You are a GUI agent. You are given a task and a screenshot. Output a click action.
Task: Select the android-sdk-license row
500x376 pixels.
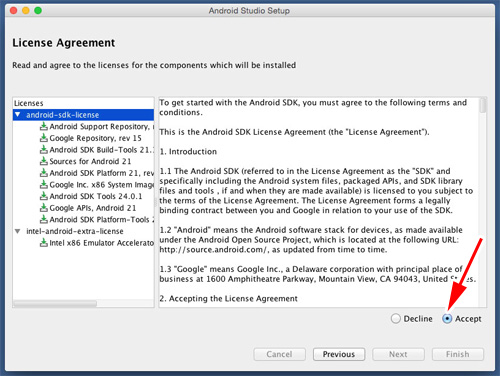point(83,115)
